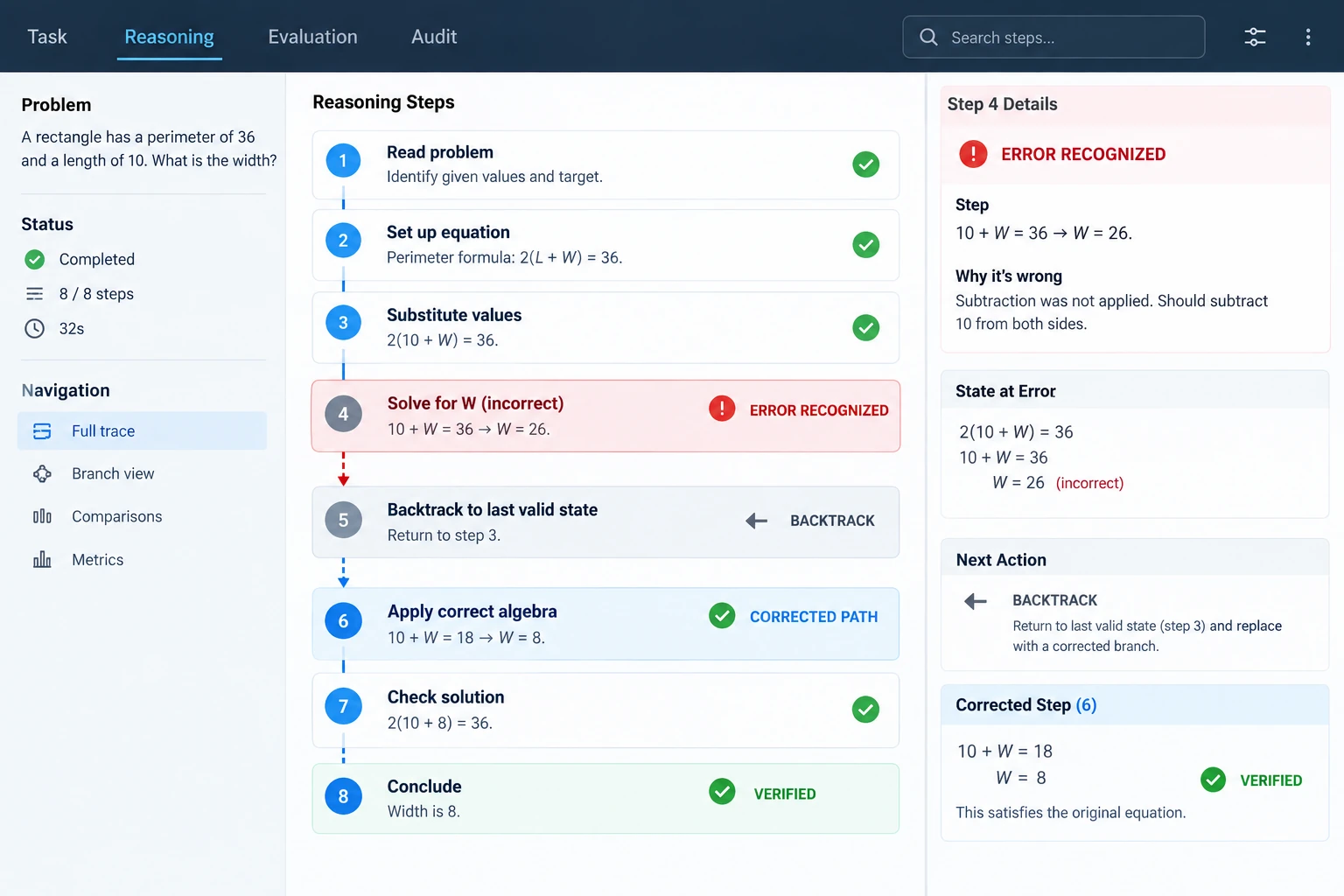The height and width of the screenshot is (896, 1344).
Task: Click the Comparisons bar chart icon
Action: click(42, 516)
